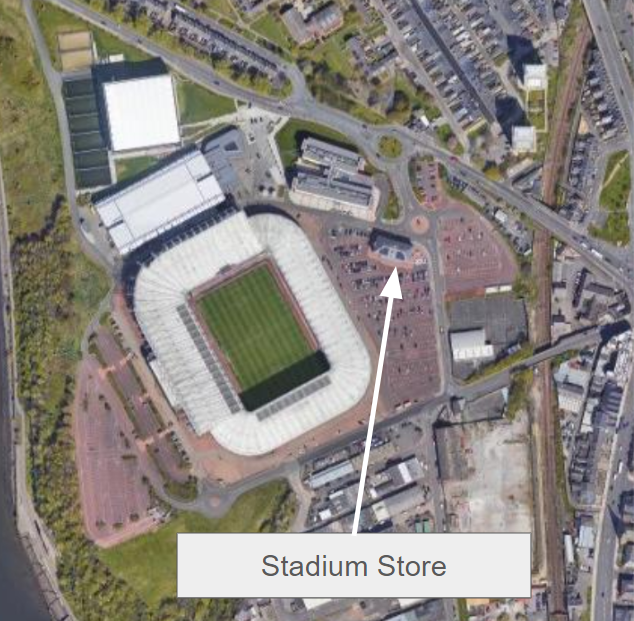Screen dimensions: 634x621
Task: Select the large white square-roofed building
Action: click(141, 112)
